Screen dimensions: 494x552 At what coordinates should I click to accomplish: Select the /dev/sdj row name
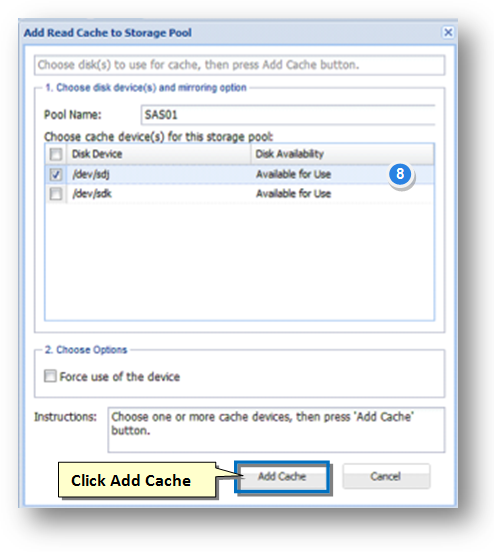(91, 174)
